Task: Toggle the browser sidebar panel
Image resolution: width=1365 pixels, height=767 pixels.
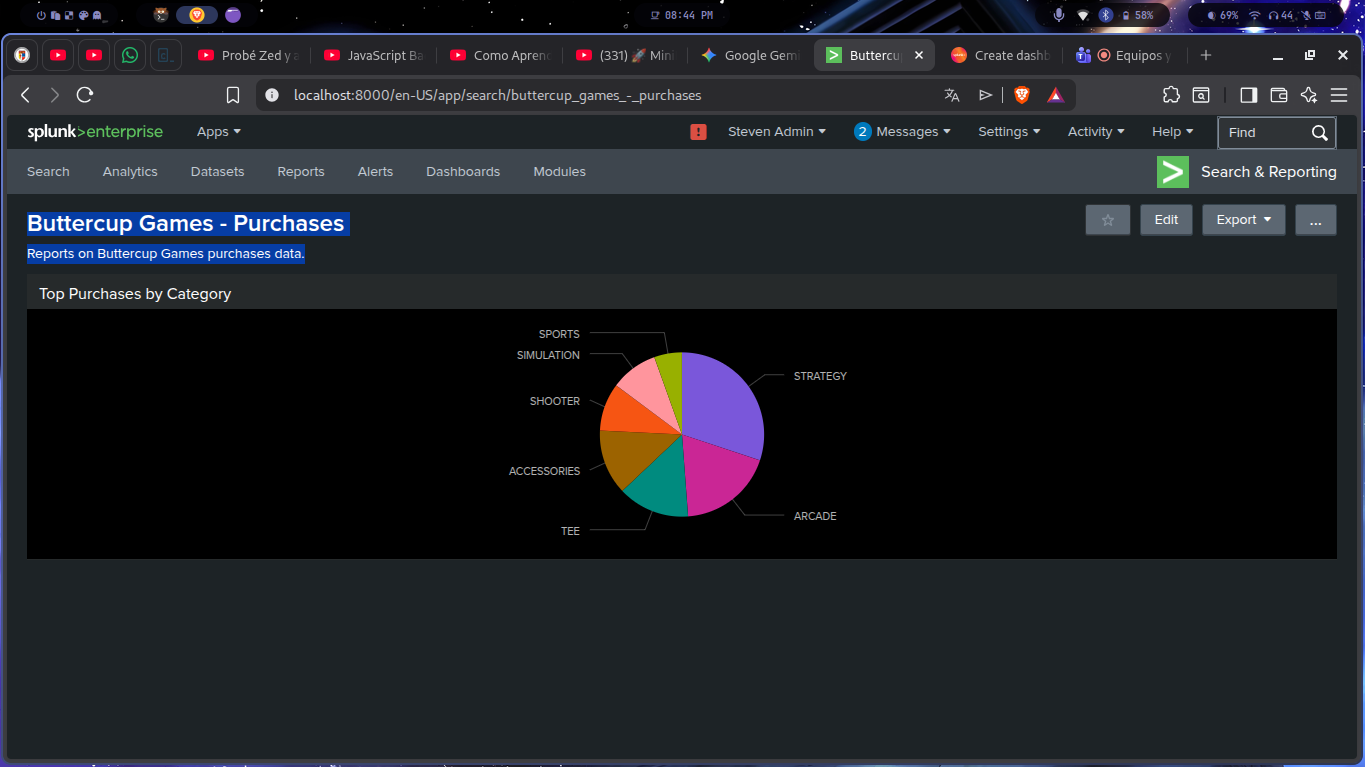Action: click(1248, 95)
